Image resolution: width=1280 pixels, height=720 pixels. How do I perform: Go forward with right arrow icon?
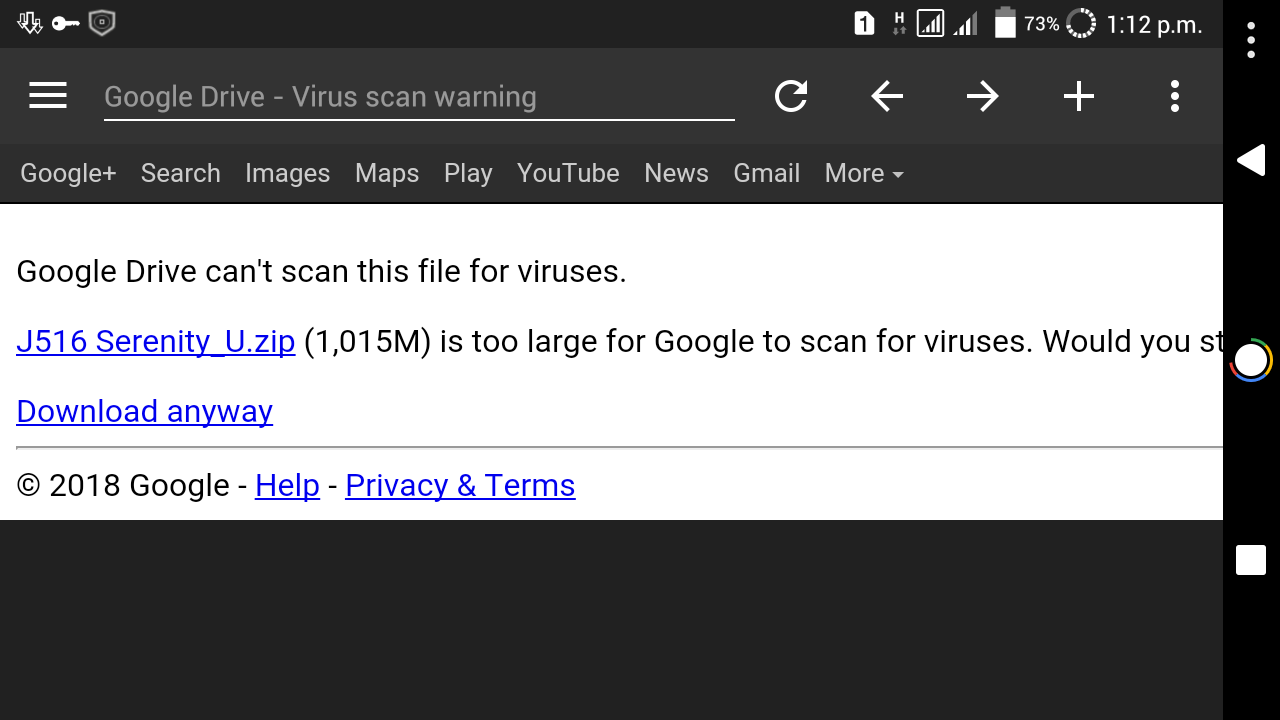[x=983, y=96]
